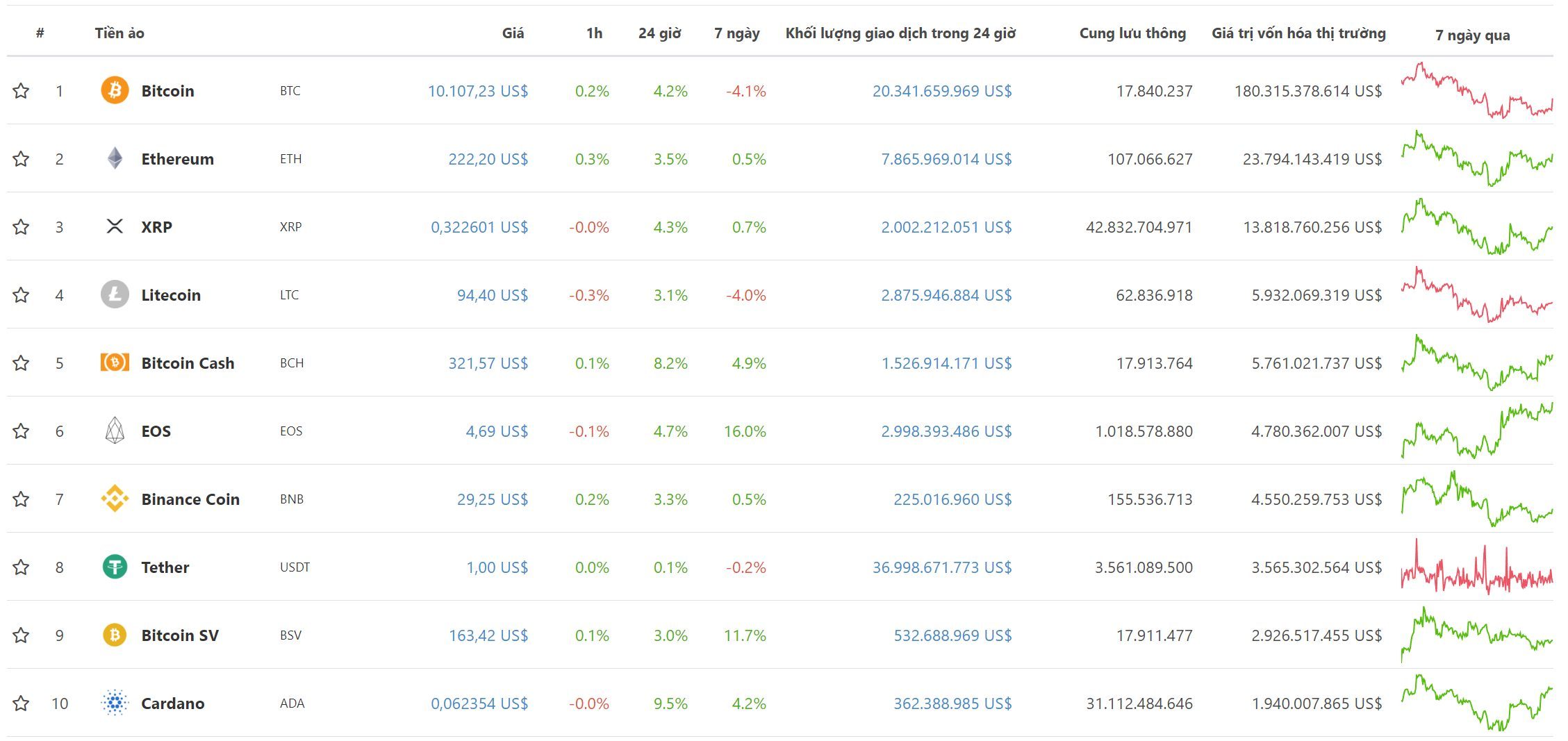Favorite Ethereum with its star
The image size is (1568, 741).
click(x=21, y=158)
